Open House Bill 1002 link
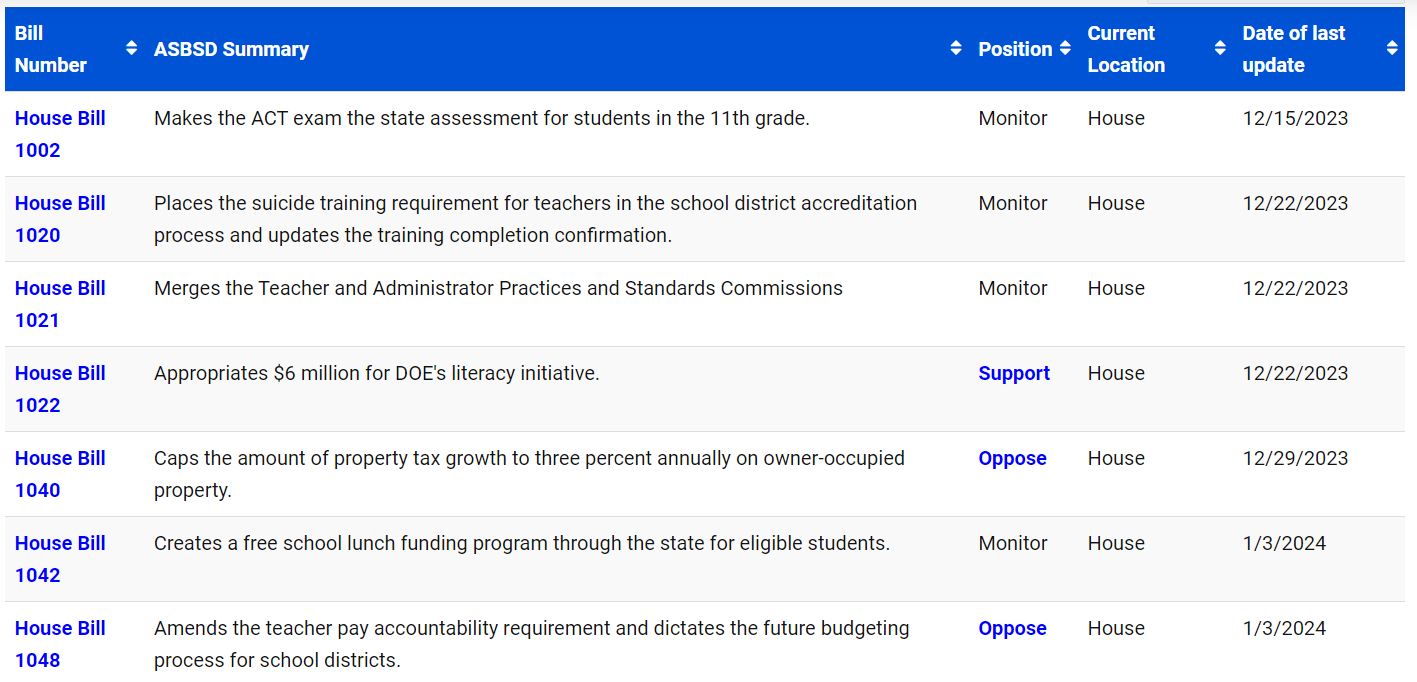This screenshot has width=1417, height=682. click(x=60, y=134)
